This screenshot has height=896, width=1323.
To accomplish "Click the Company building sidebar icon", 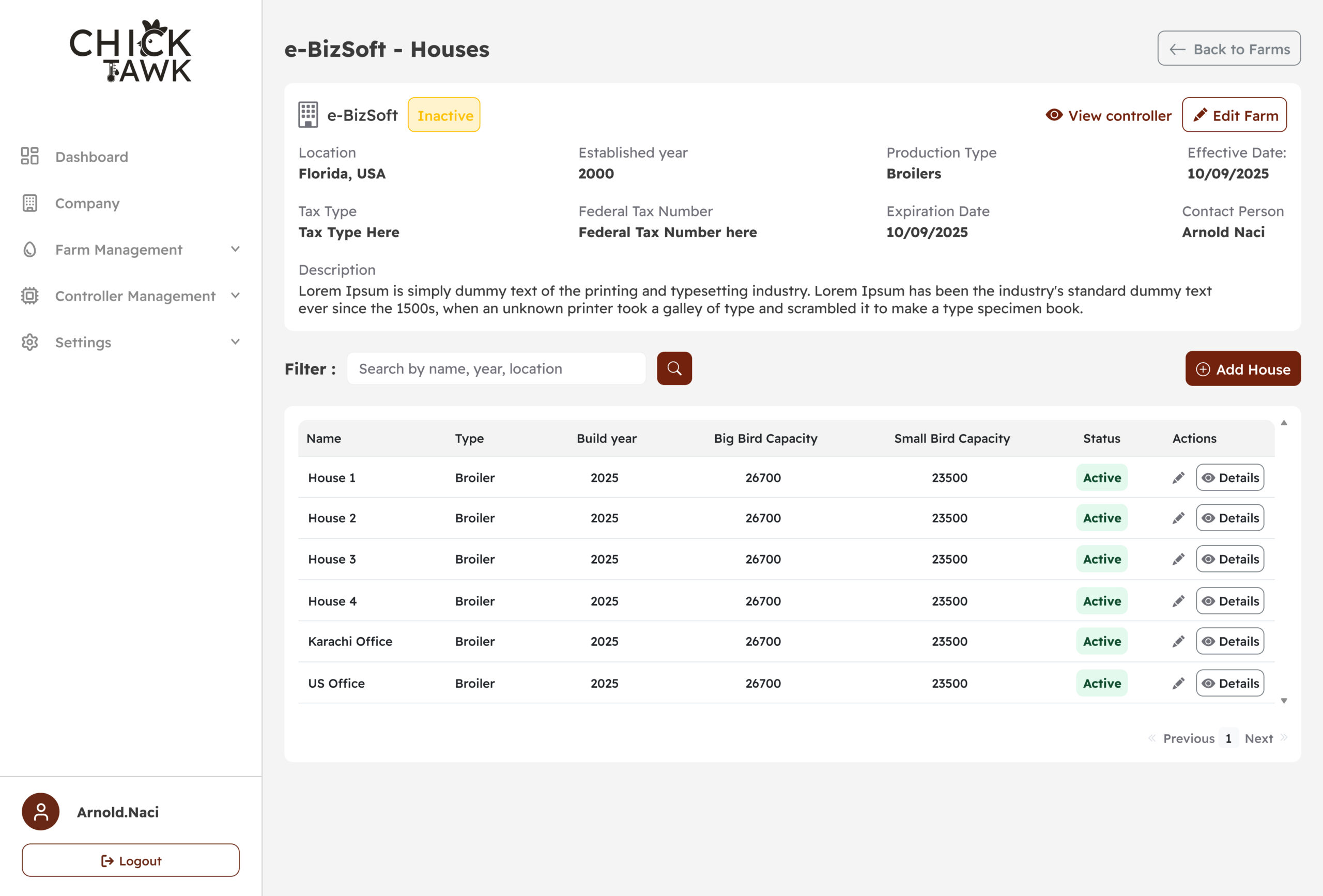I will [29, 203].
